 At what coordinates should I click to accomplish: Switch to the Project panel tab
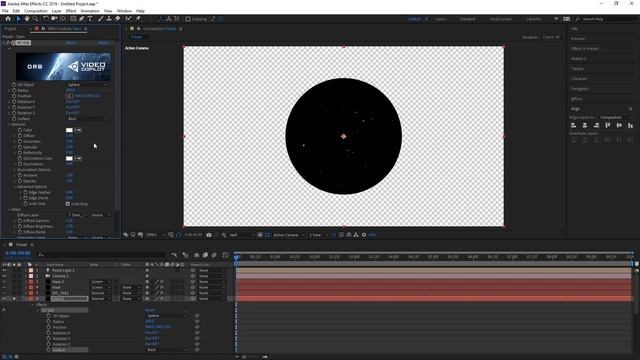coord(11,29)
